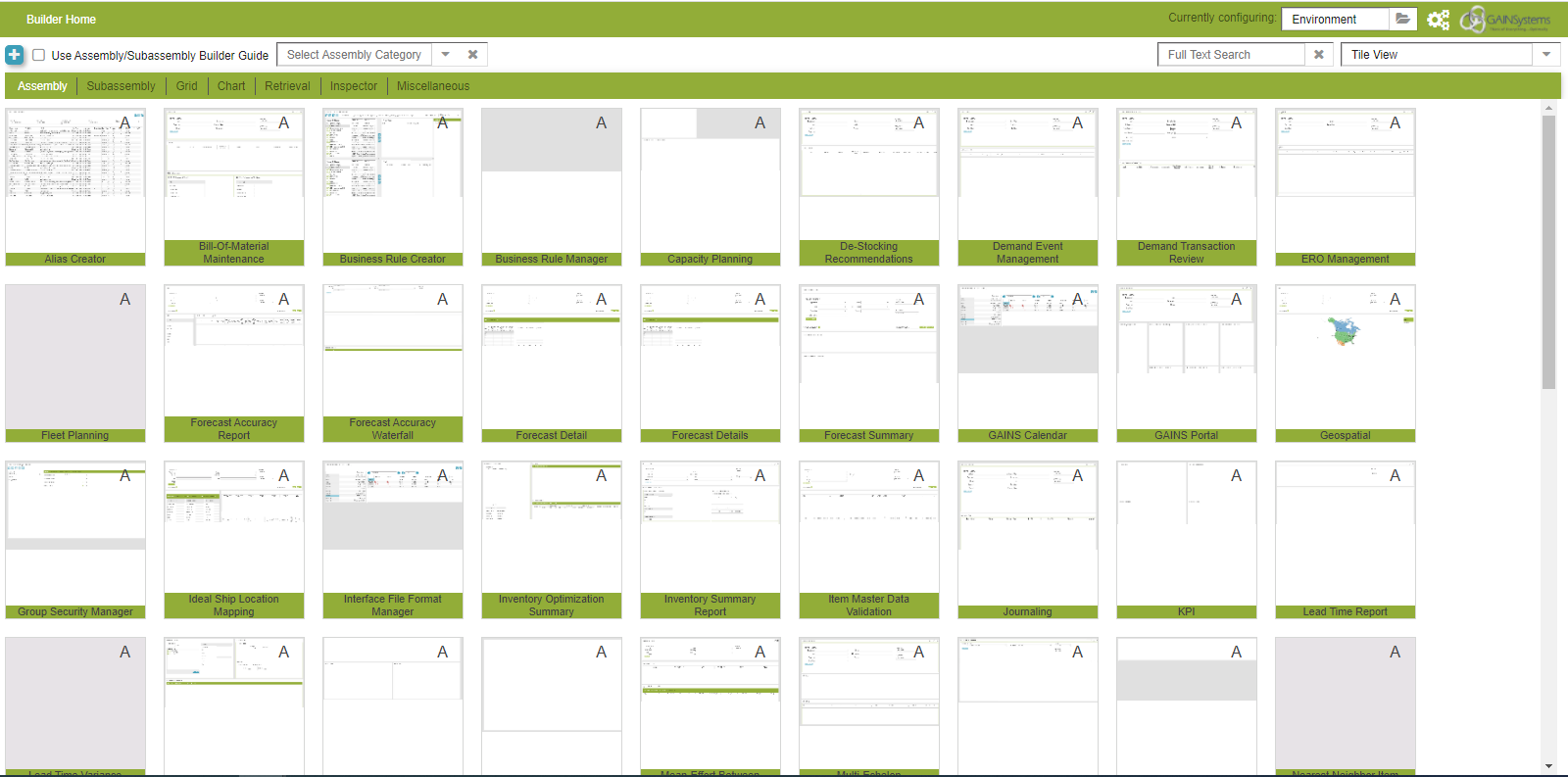Clear the Full Text Search field
1568x777 pixels.
[1318, 55]
